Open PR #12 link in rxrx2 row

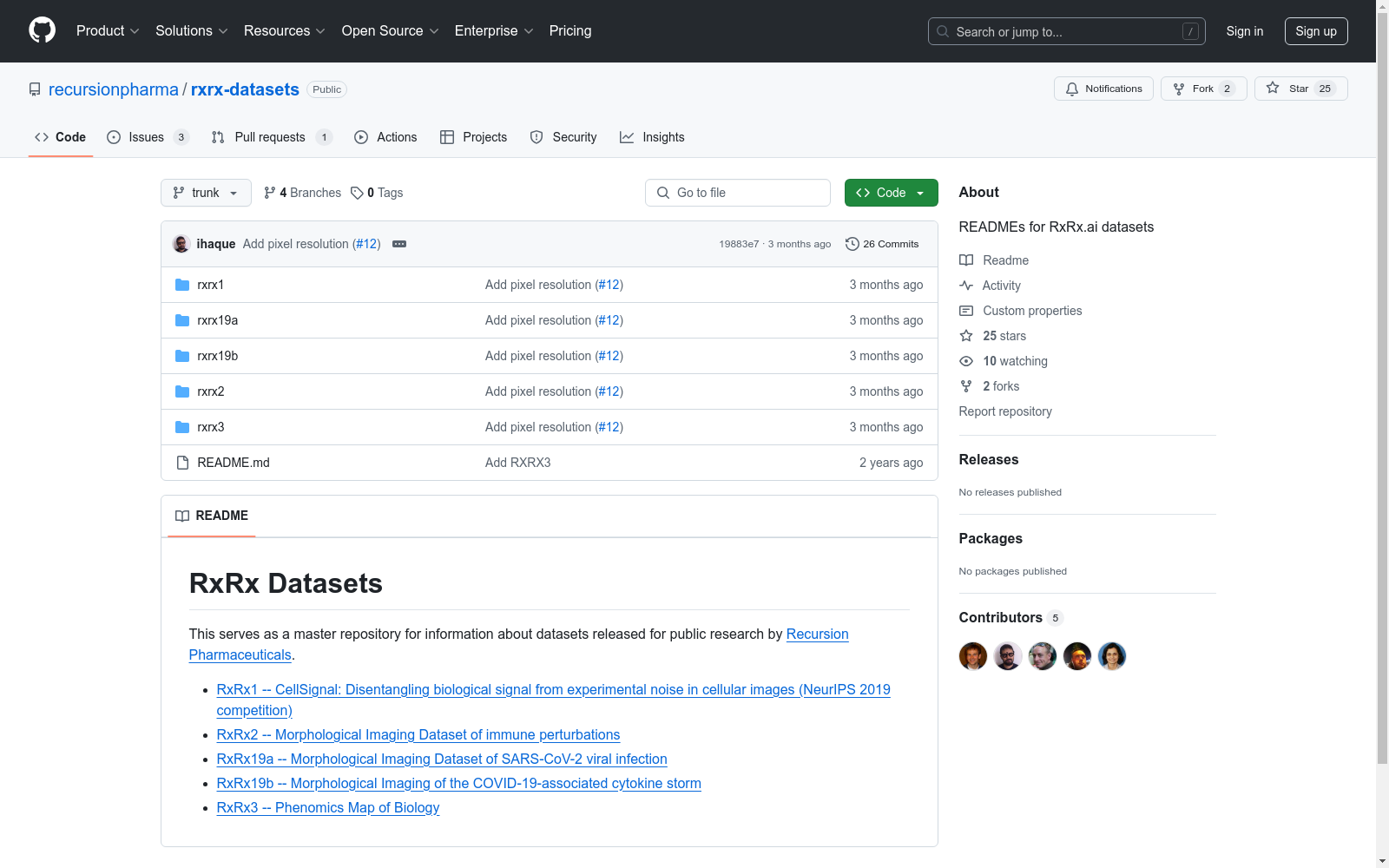609,391
